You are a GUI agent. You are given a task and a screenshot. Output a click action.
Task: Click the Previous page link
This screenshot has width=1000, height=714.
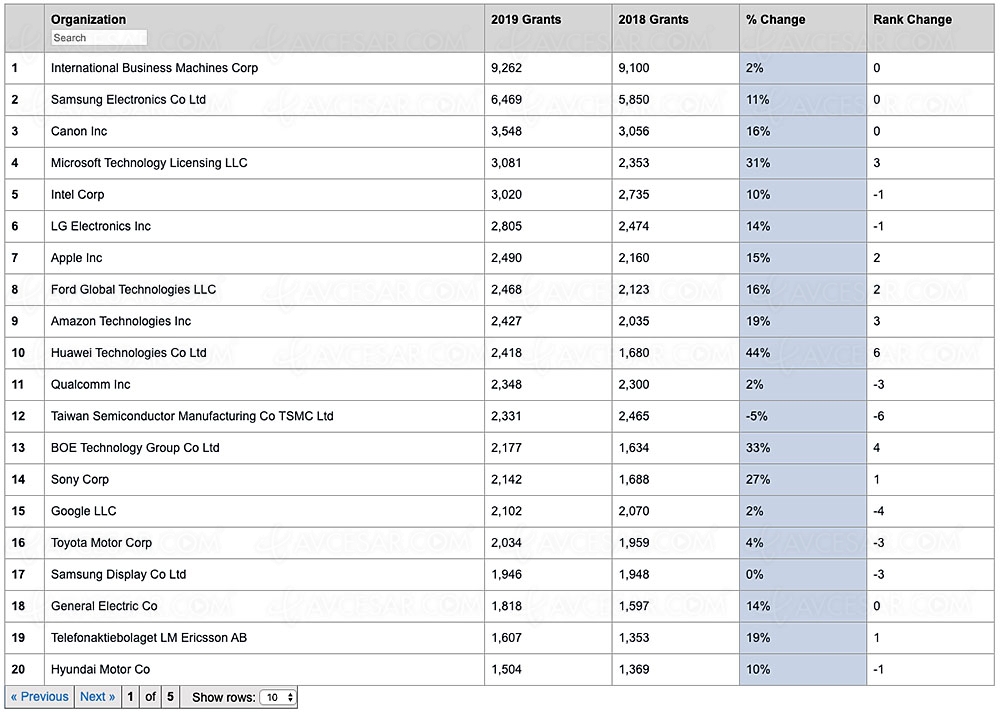[x=39, y=697]
